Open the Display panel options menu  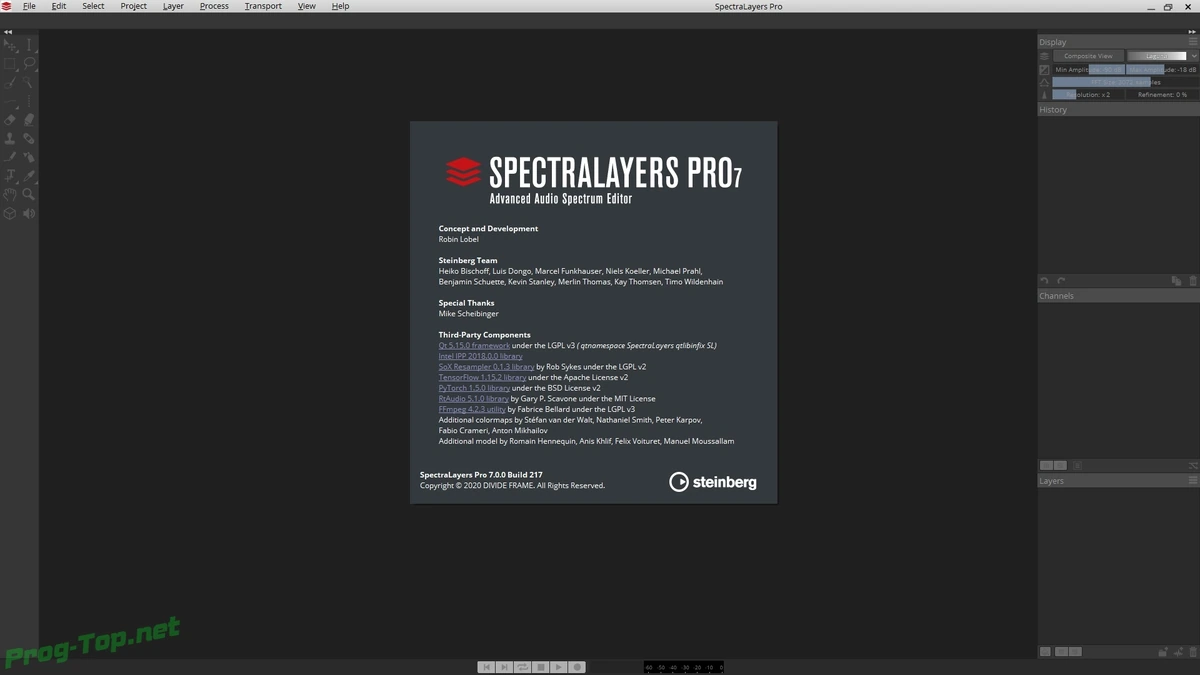pyautogui.click(x=1193, y=42)
